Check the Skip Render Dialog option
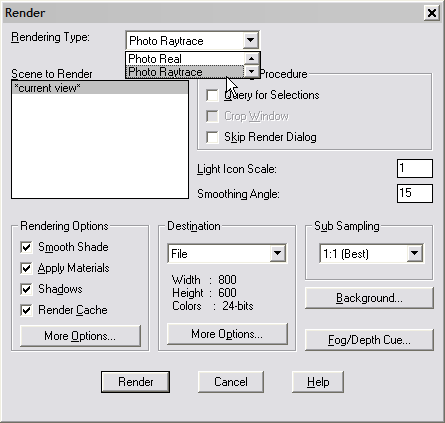 point(212,137)
